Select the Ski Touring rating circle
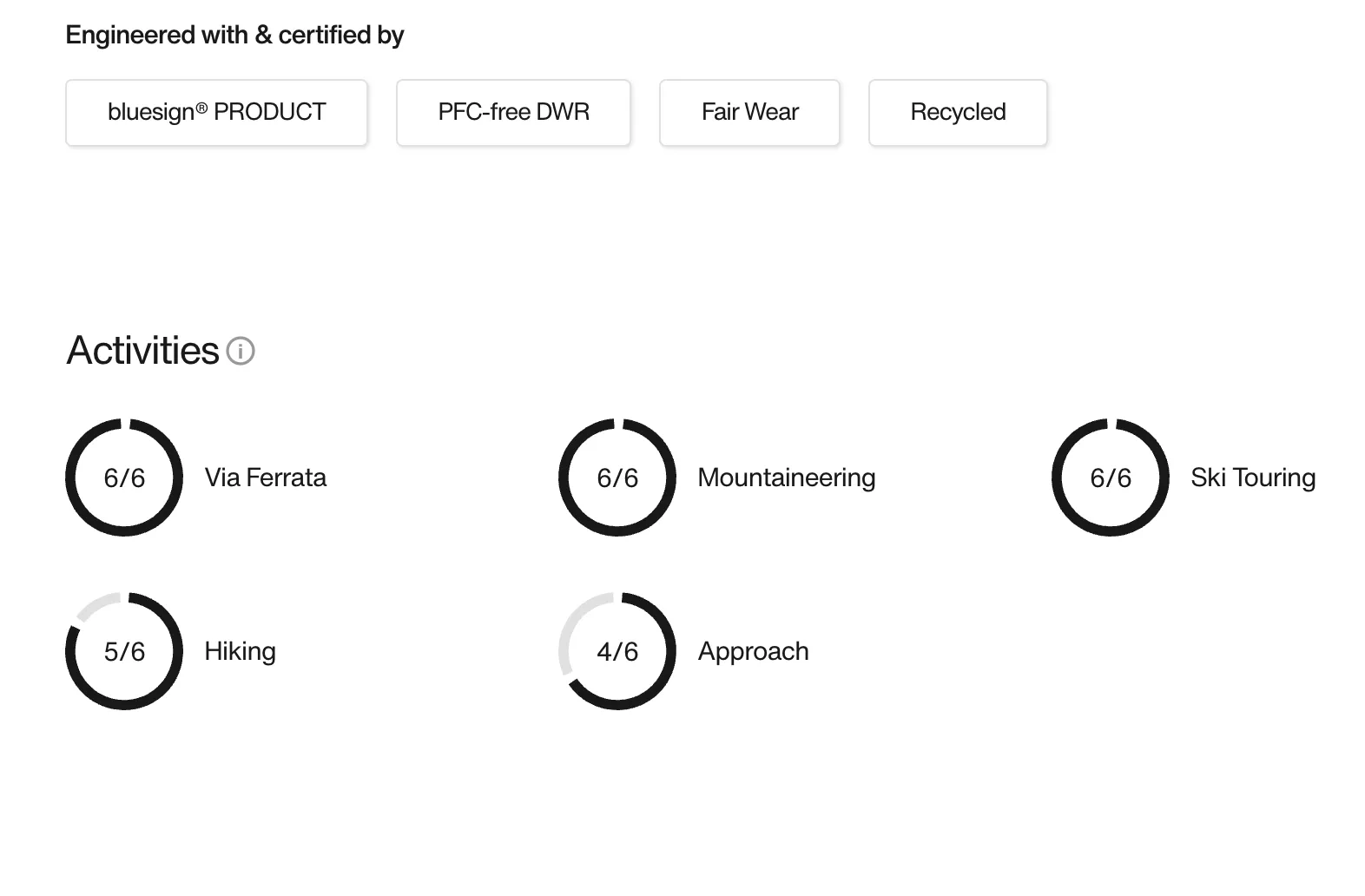Screen dimensions: 1365x896 point(1111,478)
